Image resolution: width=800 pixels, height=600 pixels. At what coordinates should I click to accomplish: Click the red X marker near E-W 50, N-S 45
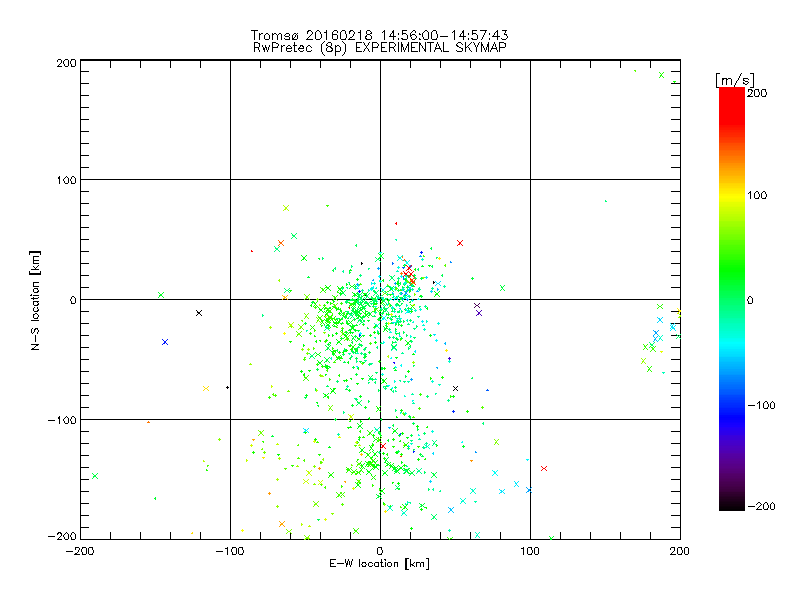pyautogui.click(x=460, y=243)
